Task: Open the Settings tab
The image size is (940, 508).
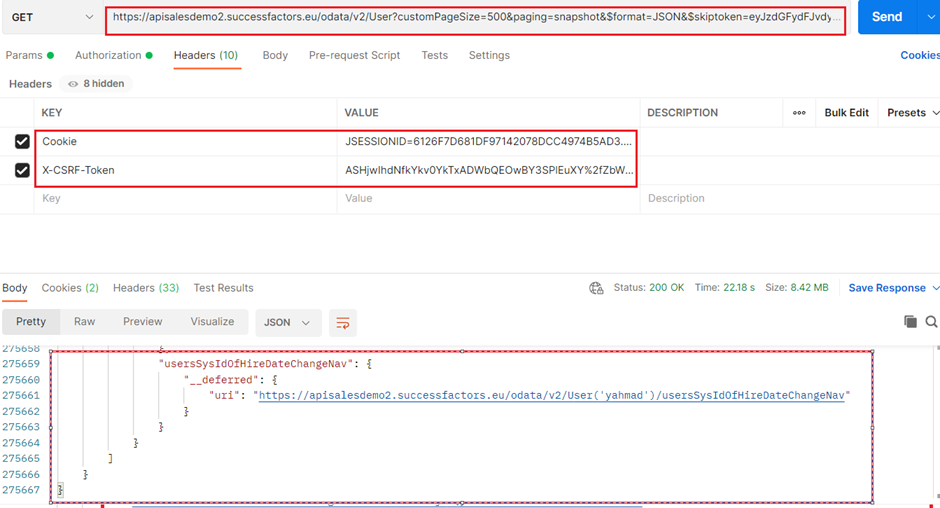Action: (489, 55)
